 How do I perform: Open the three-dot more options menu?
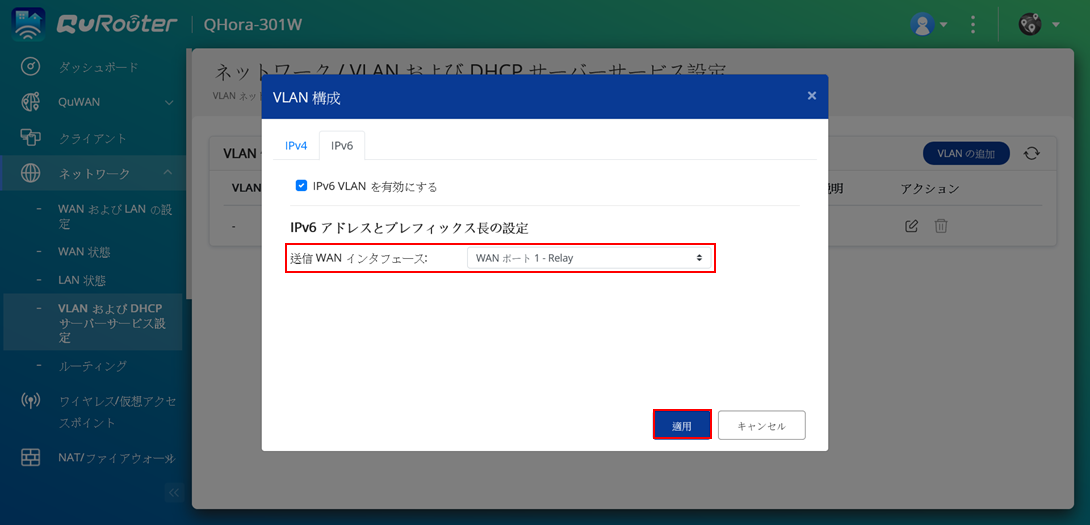(973, 25)
